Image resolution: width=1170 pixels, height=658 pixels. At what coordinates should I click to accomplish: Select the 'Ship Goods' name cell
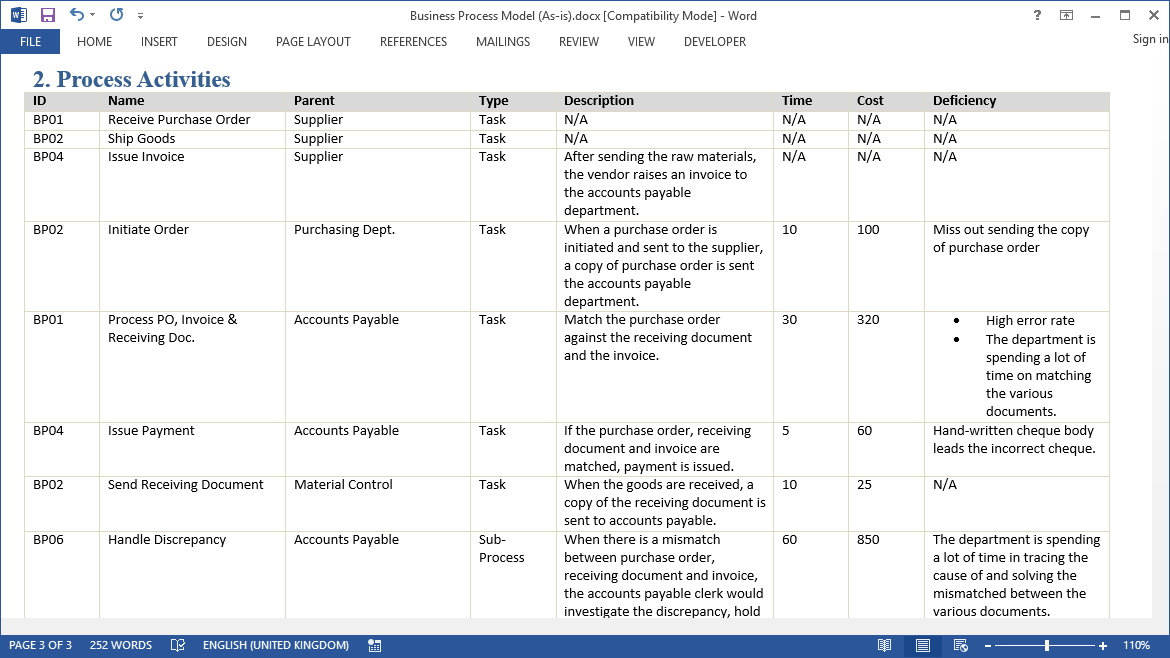tap(142, 139)
